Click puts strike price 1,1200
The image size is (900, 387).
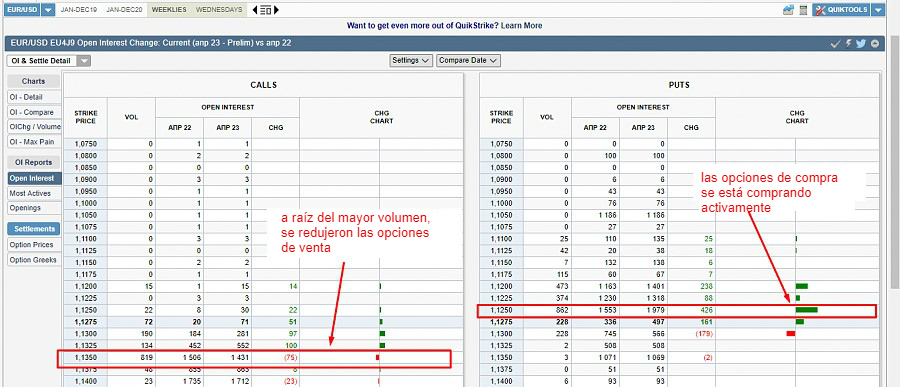pos(501,286)
